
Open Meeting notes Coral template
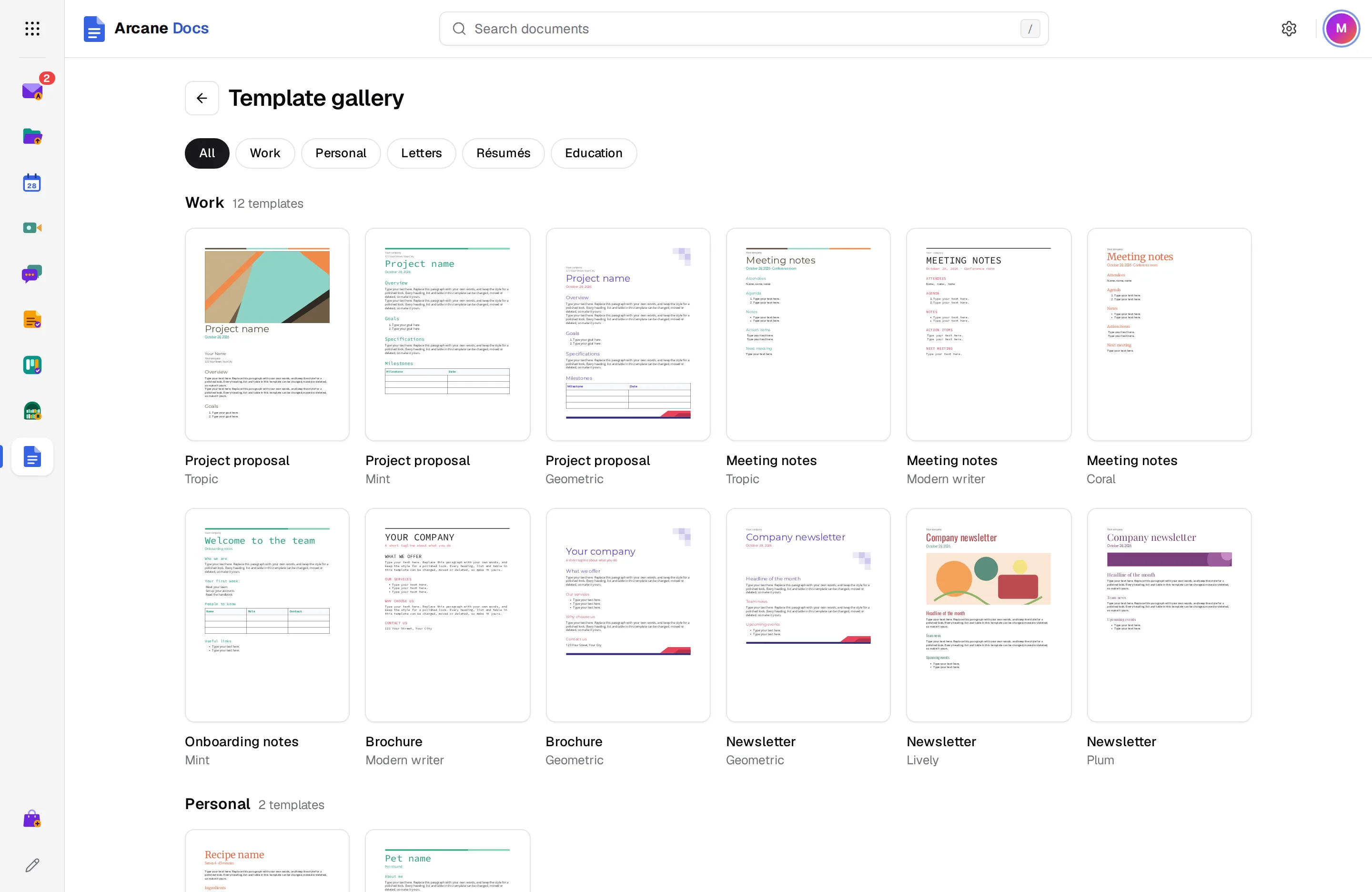tap(1169, 334)
